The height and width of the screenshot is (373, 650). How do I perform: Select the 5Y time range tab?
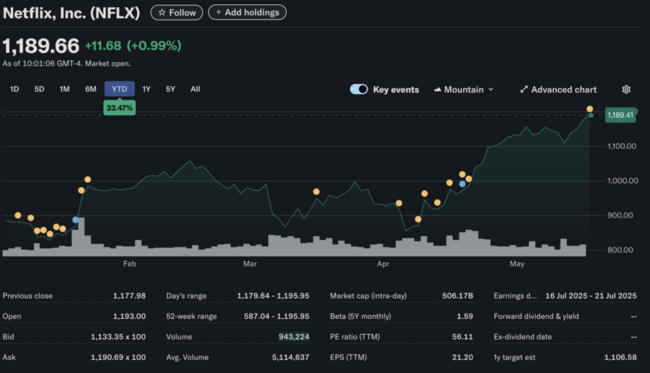pos(170,89)
